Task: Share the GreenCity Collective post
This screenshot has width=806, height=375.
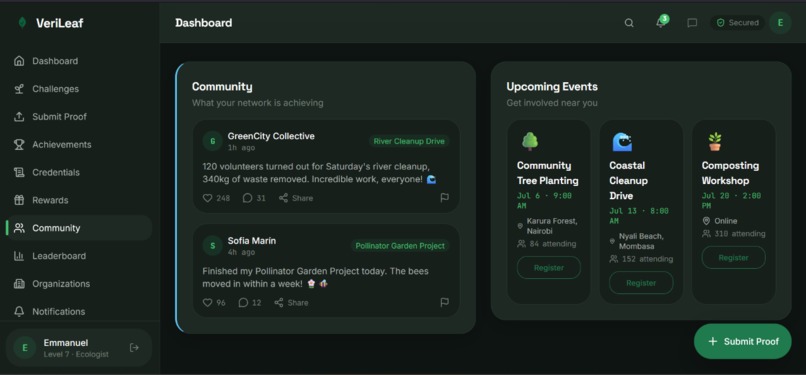Action: [x=296, y=198]
